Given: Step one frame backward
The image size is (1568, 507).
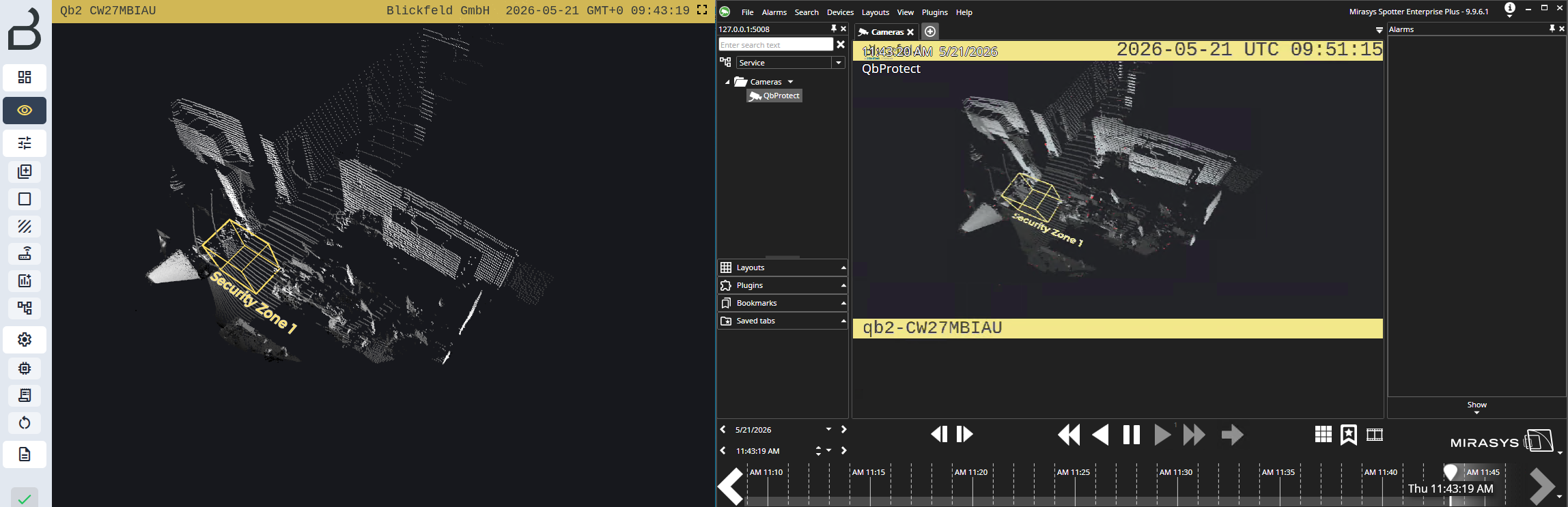Looking at the screenshot, I should [939, 434].
